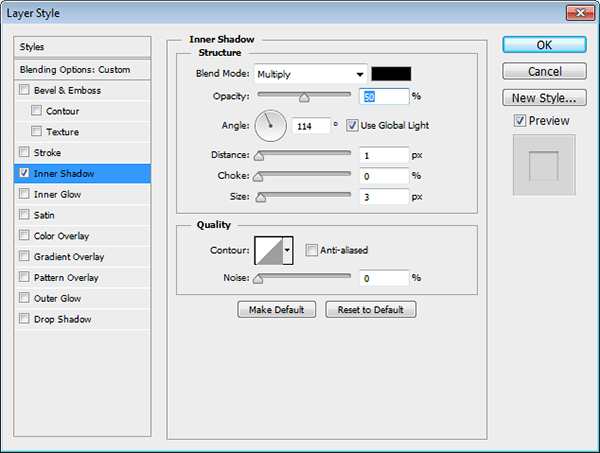Close the Layer Style dialog
This screenshot has height=453, width=600.
point(577,13)
